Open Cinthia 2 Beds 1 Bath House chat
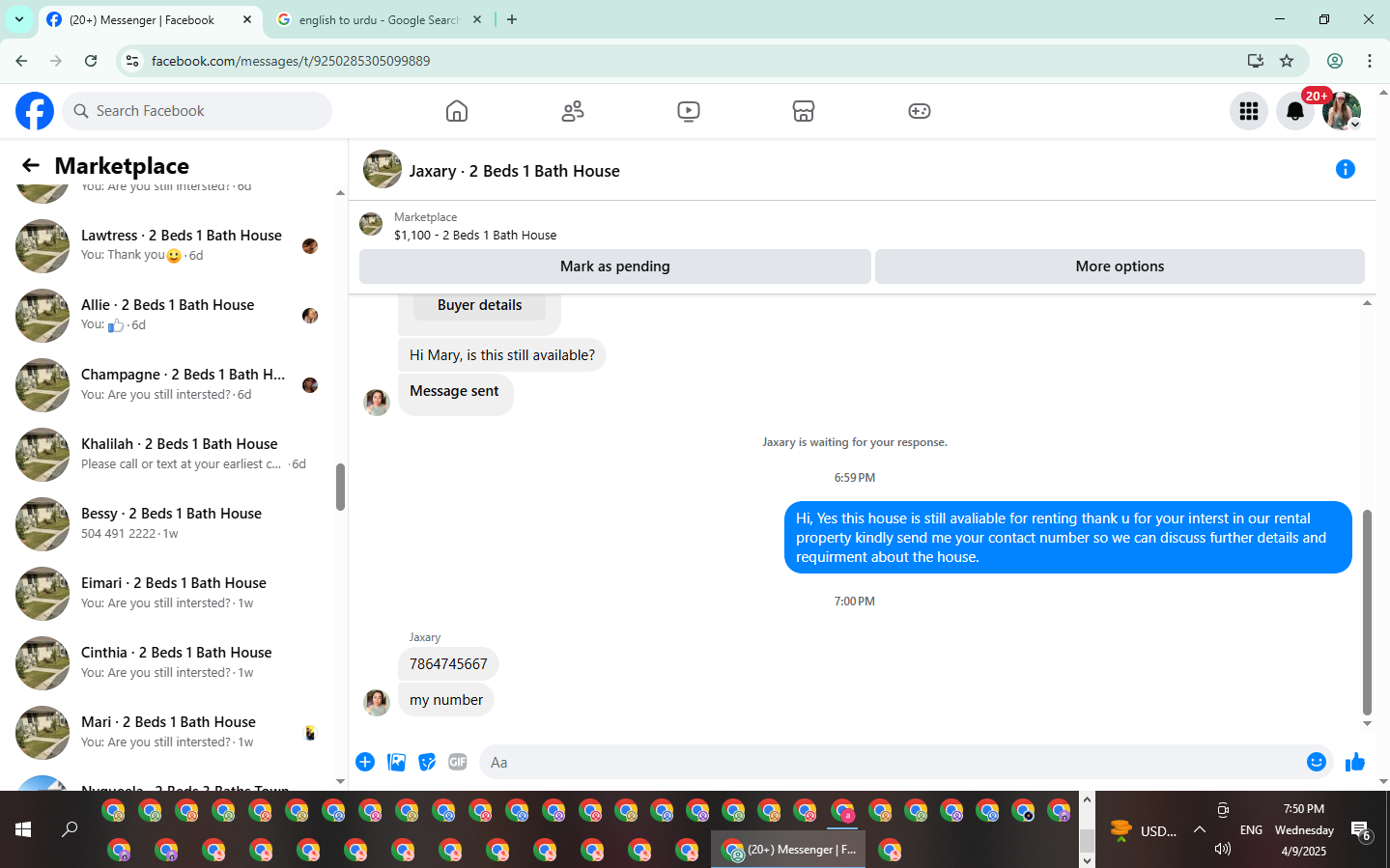 click(172, 662)
